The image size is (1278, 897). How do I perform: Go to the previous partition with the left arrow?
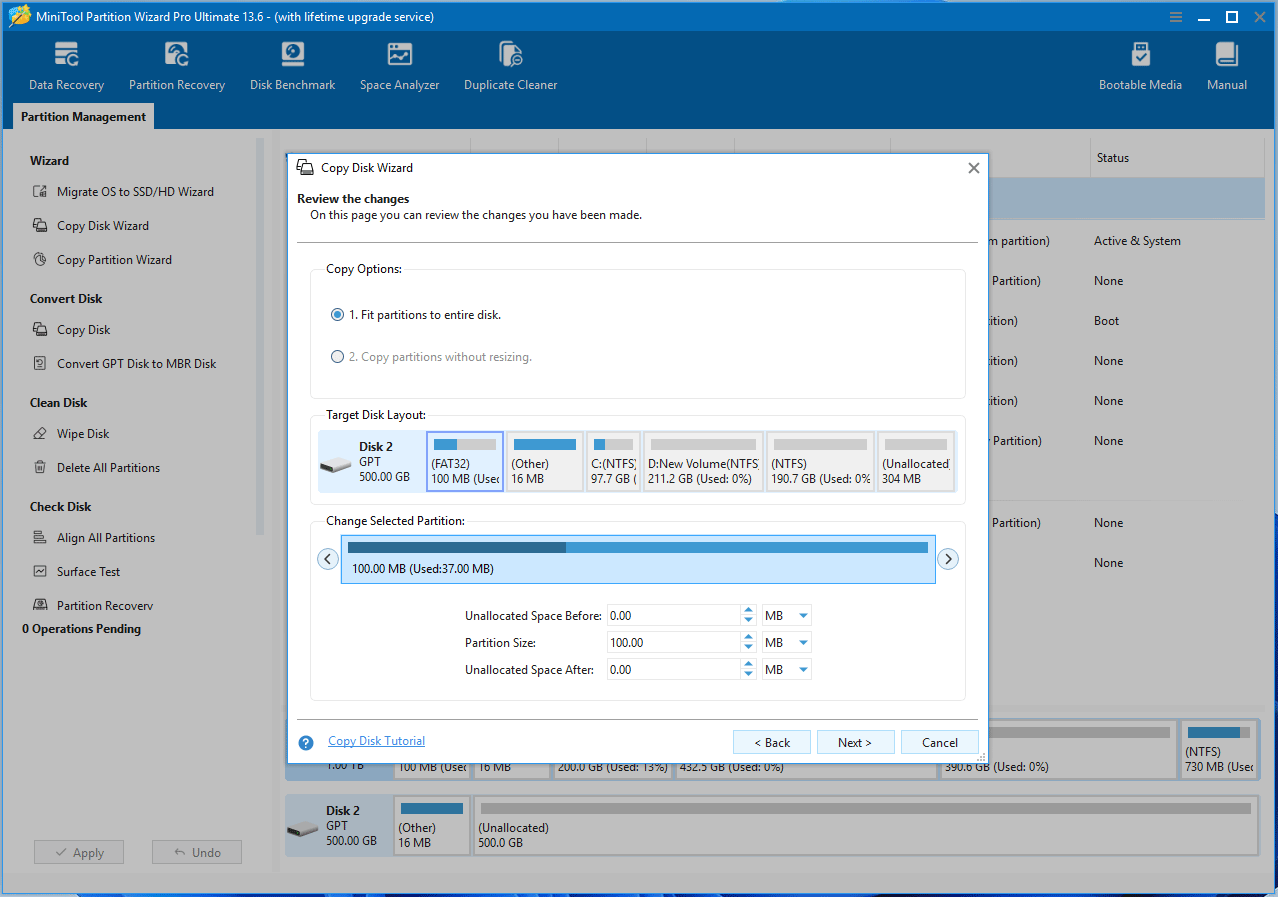click(x=328, y=559)
